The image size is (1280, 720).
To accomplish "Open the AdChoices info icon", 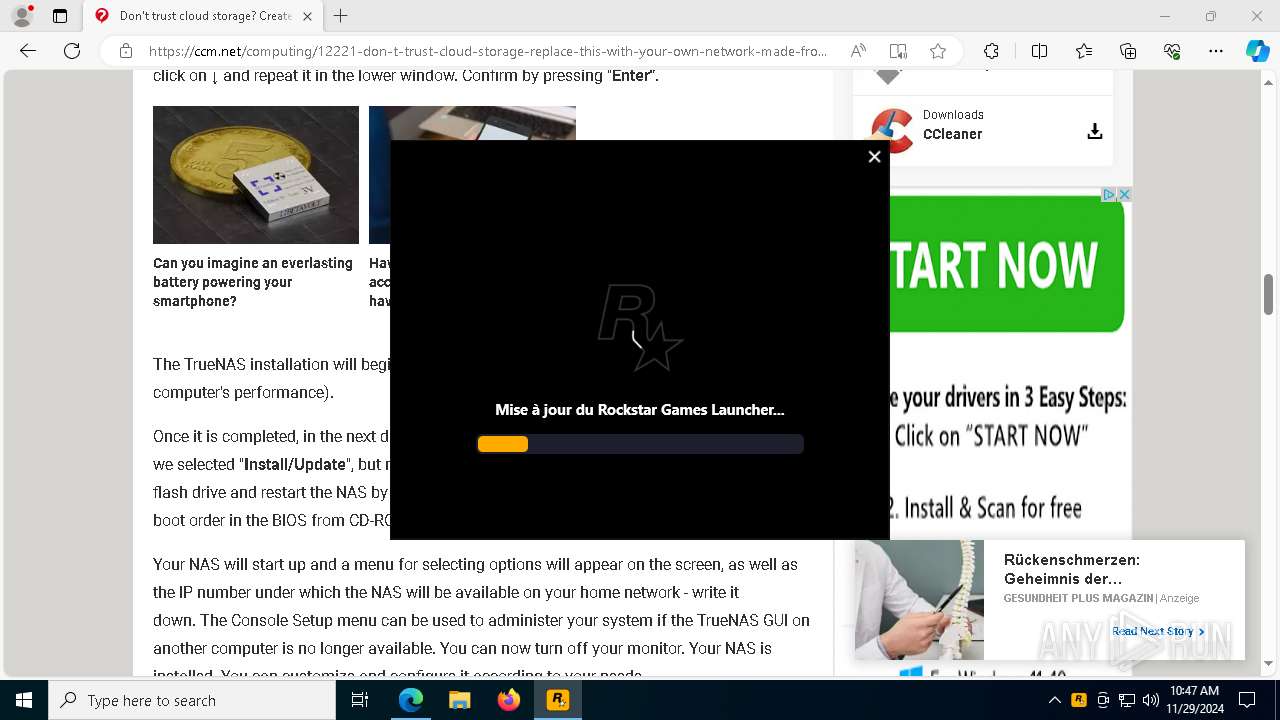I will (1109, 195).
